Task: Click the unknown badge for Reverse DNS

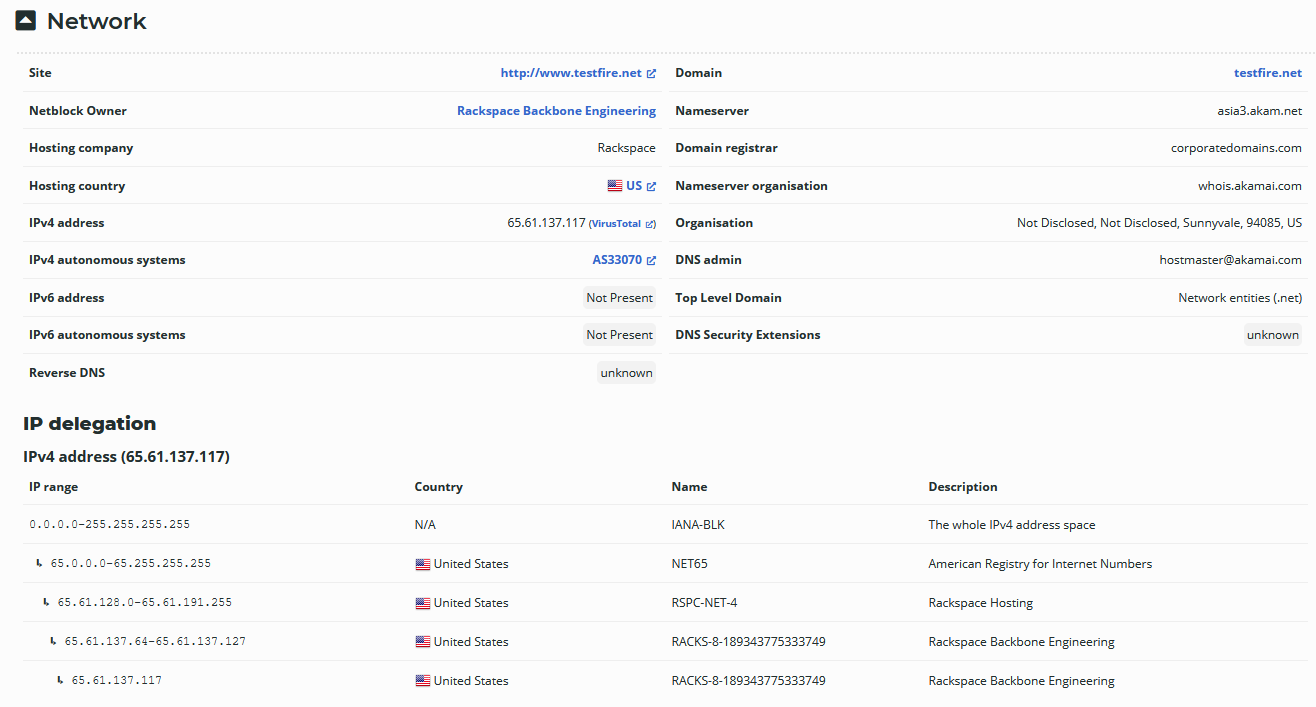Action: coord(627,373)
